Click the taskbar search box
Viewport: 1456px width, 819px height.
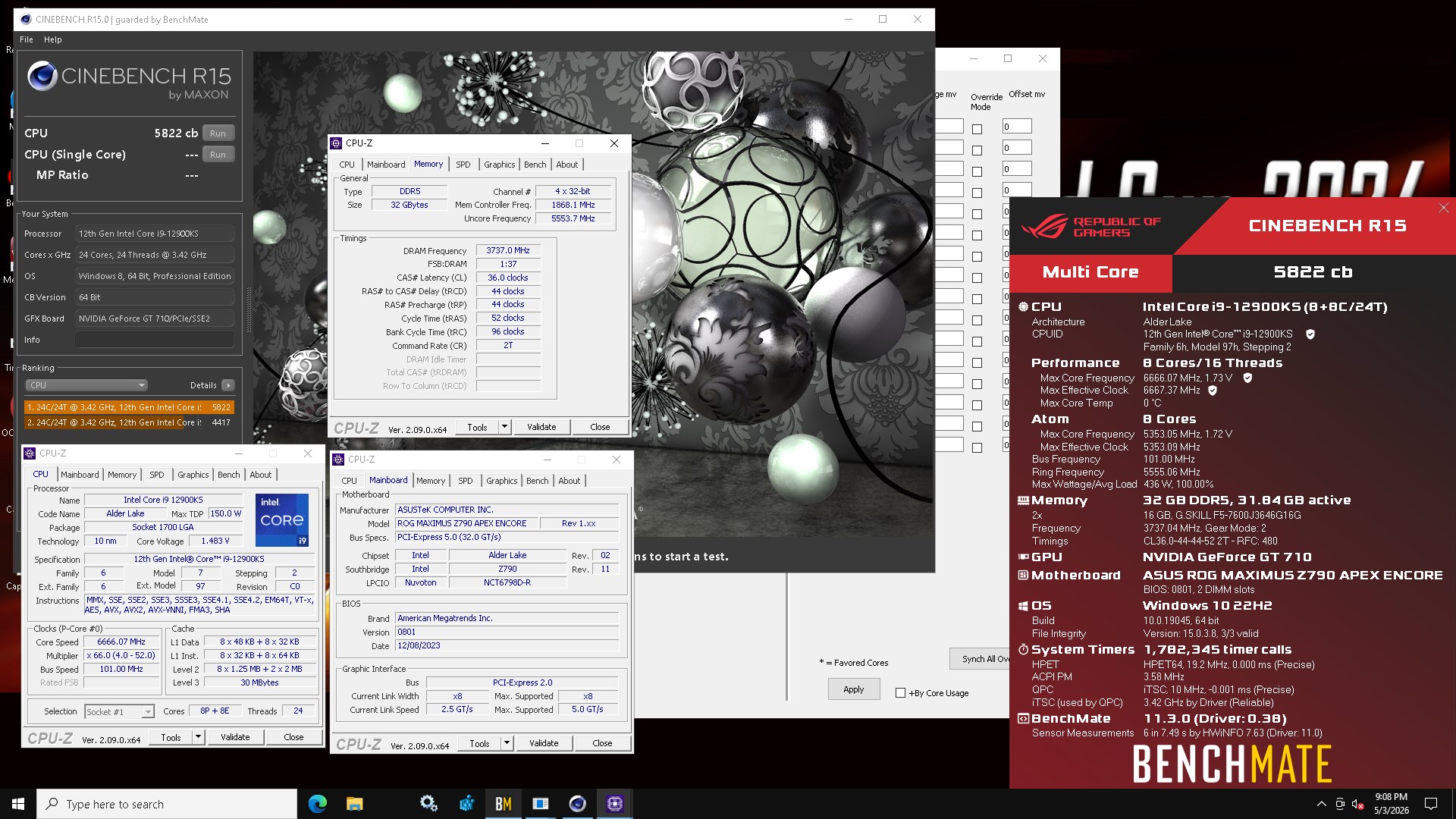167,804
